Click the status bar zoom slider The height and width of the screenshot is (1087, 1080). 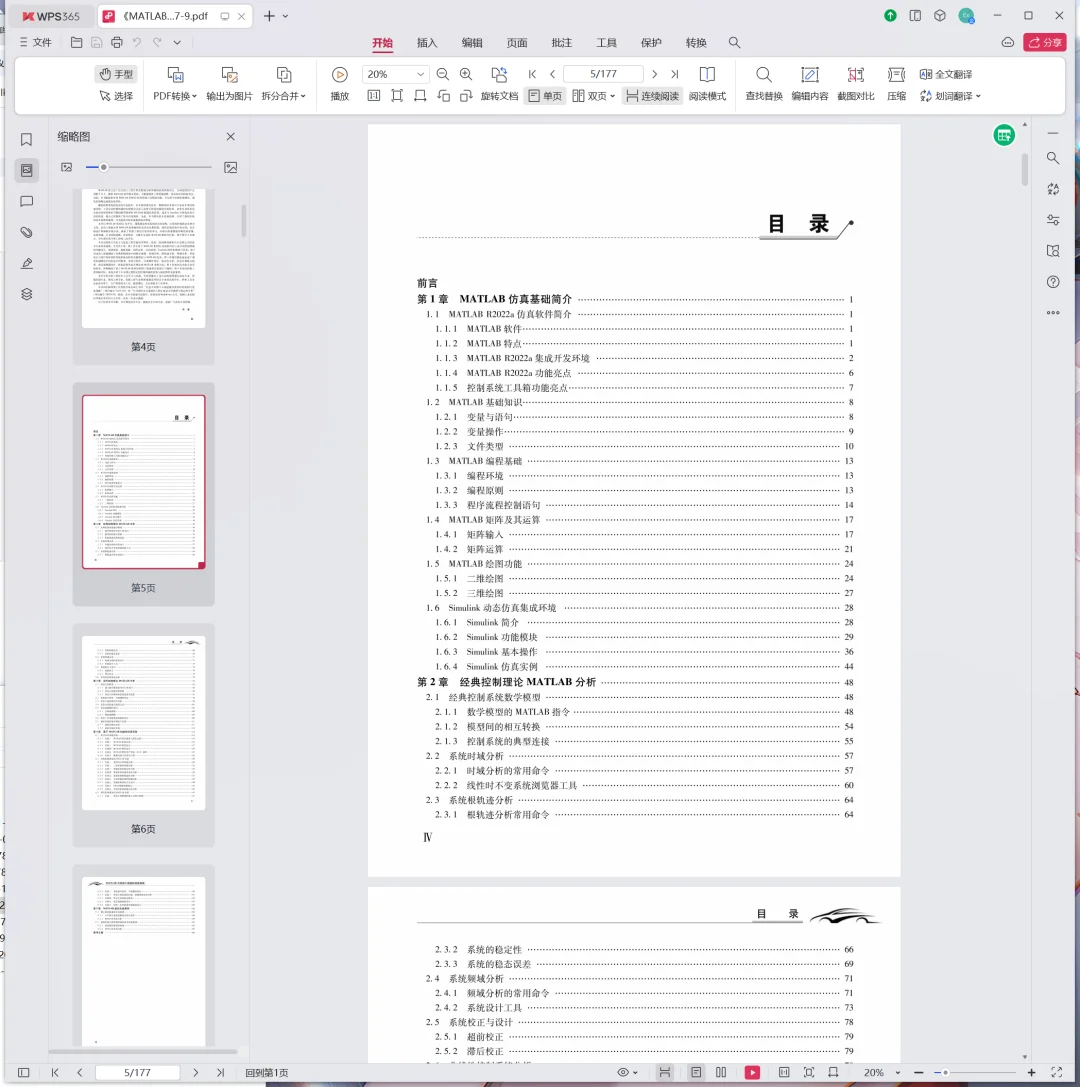974,1072
